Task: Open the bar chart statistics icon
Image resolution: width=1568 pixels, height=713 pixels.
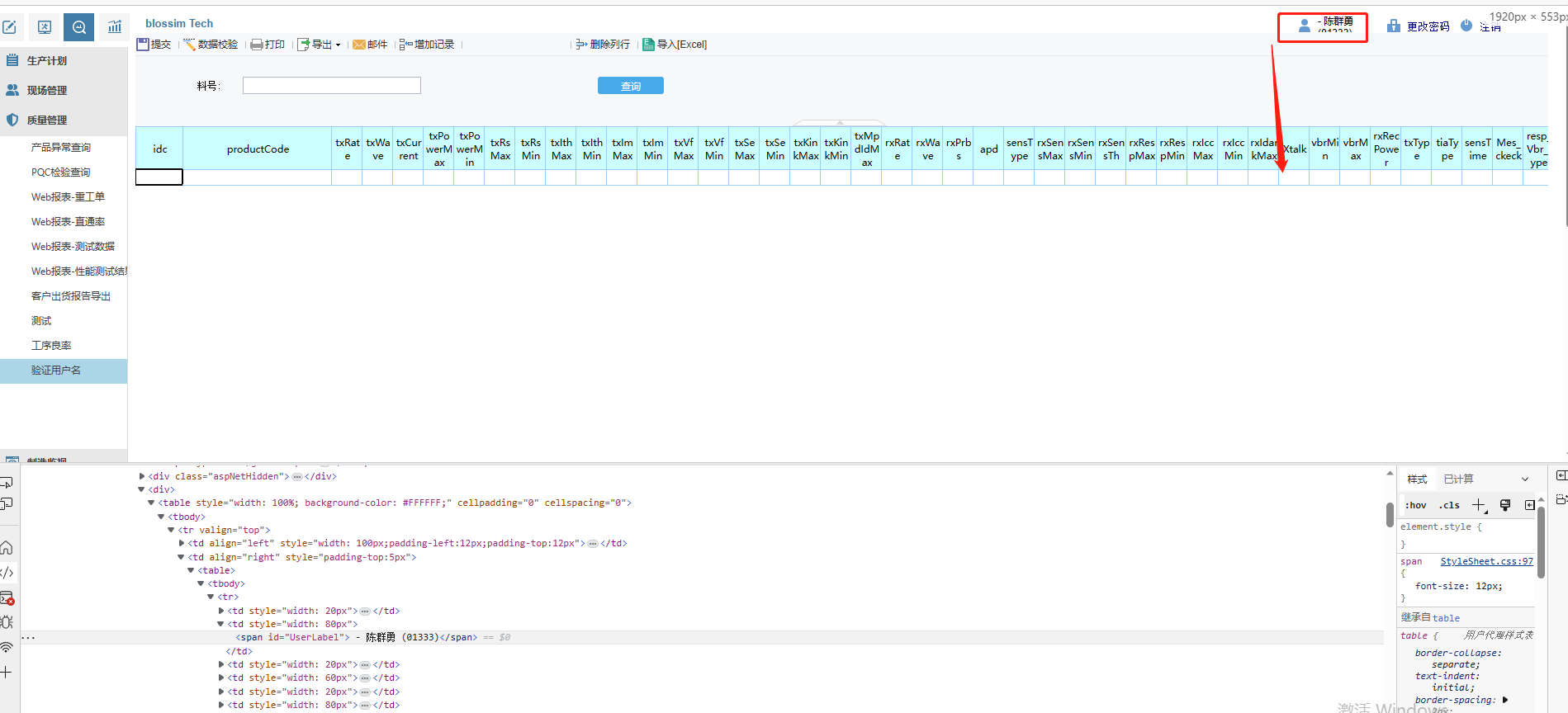Action: coord(115,27)
